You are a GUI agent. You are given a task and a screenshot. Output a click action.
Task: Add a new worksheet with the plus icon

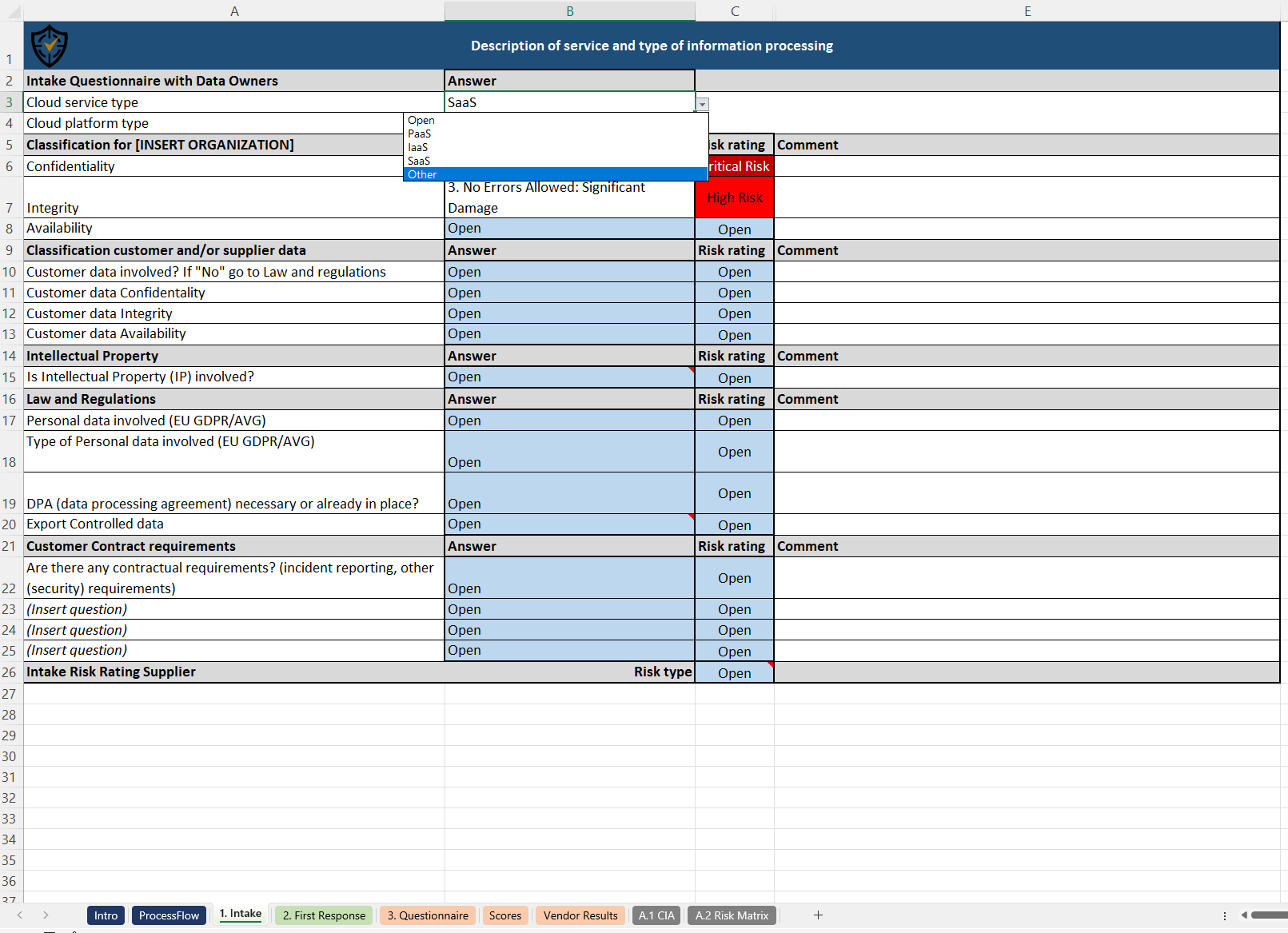[818, 915]
